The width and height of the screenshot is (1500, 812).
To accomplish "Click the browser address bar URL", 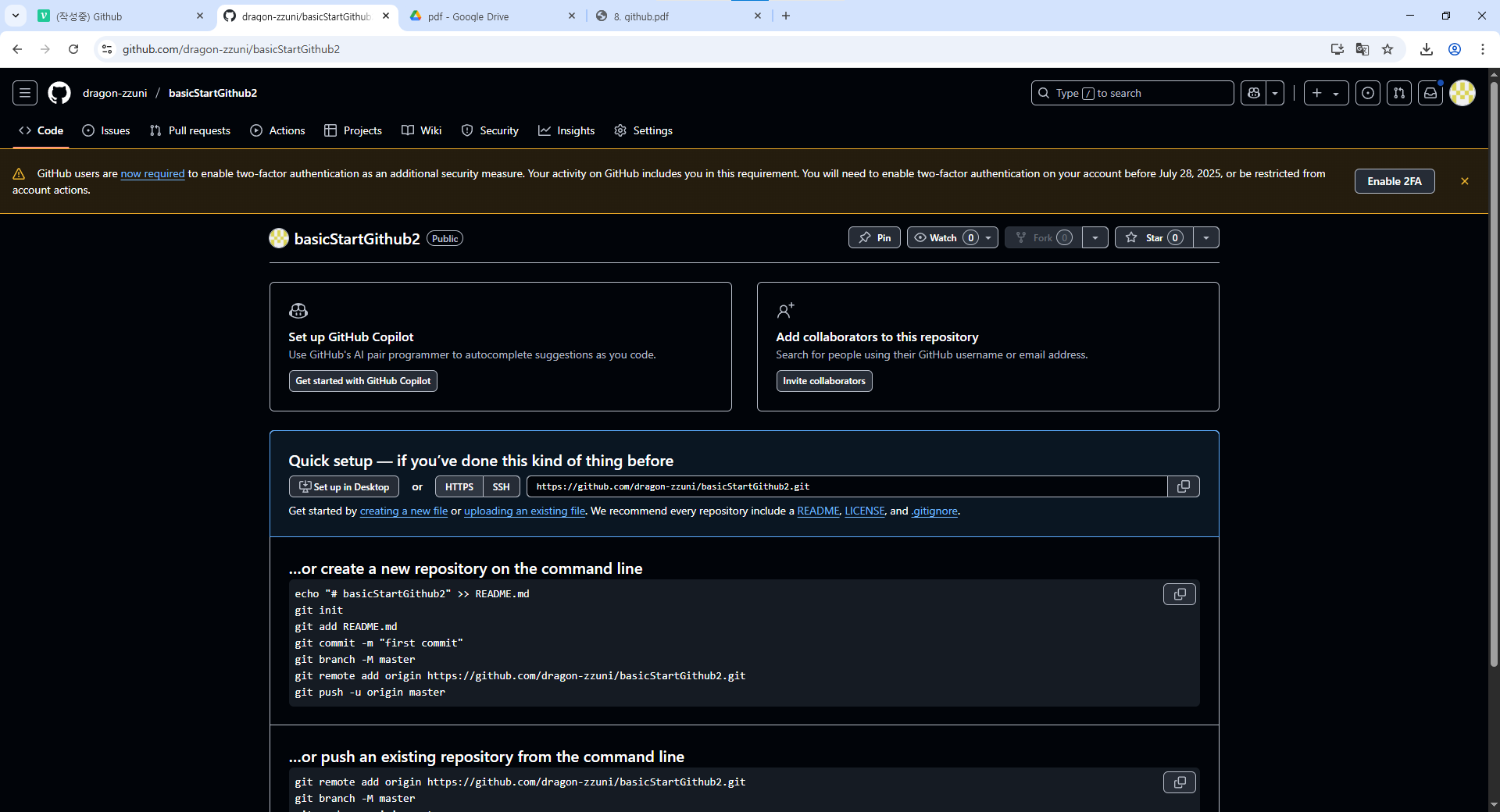I will coord(231,49).
